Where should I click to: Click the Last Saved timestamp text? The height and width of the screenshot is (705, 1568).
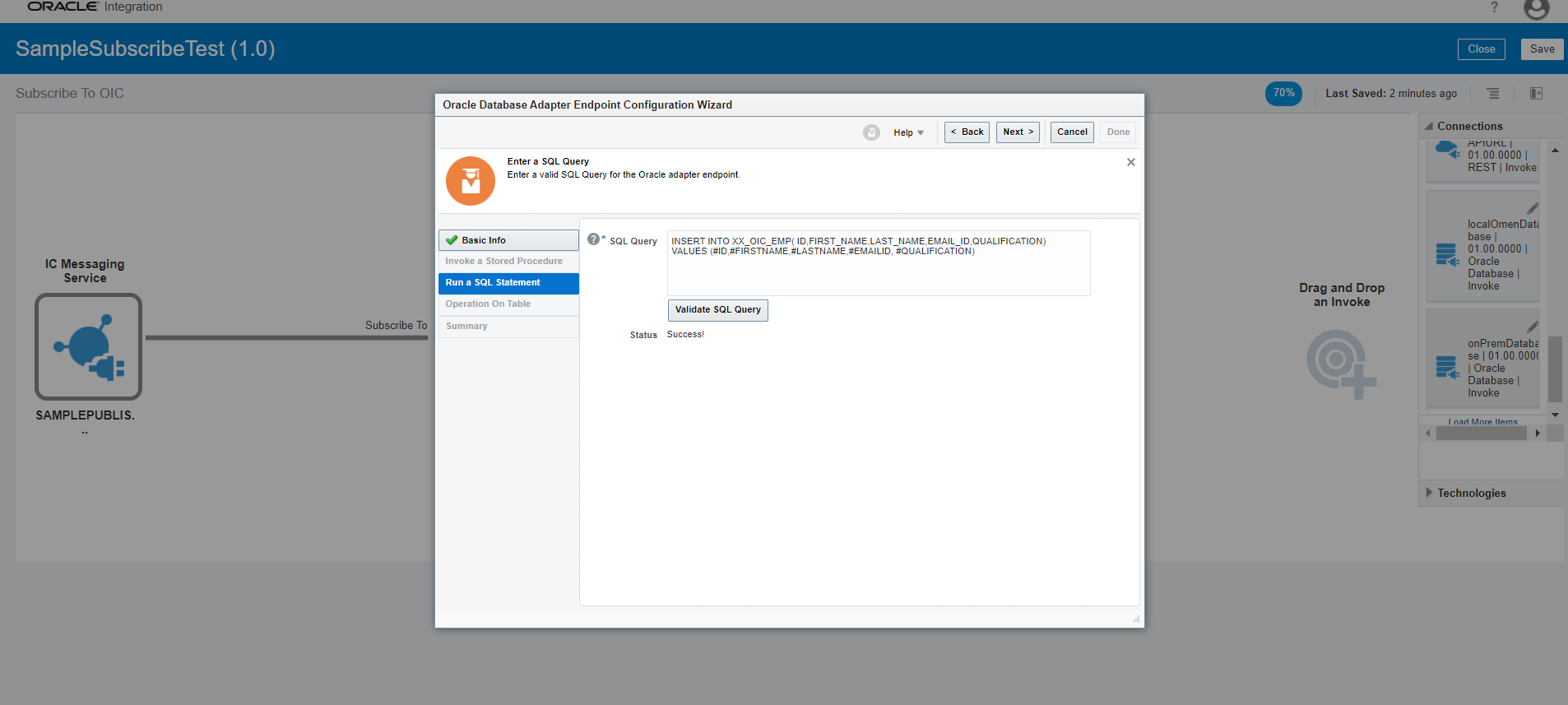[x=1391, y=94]
